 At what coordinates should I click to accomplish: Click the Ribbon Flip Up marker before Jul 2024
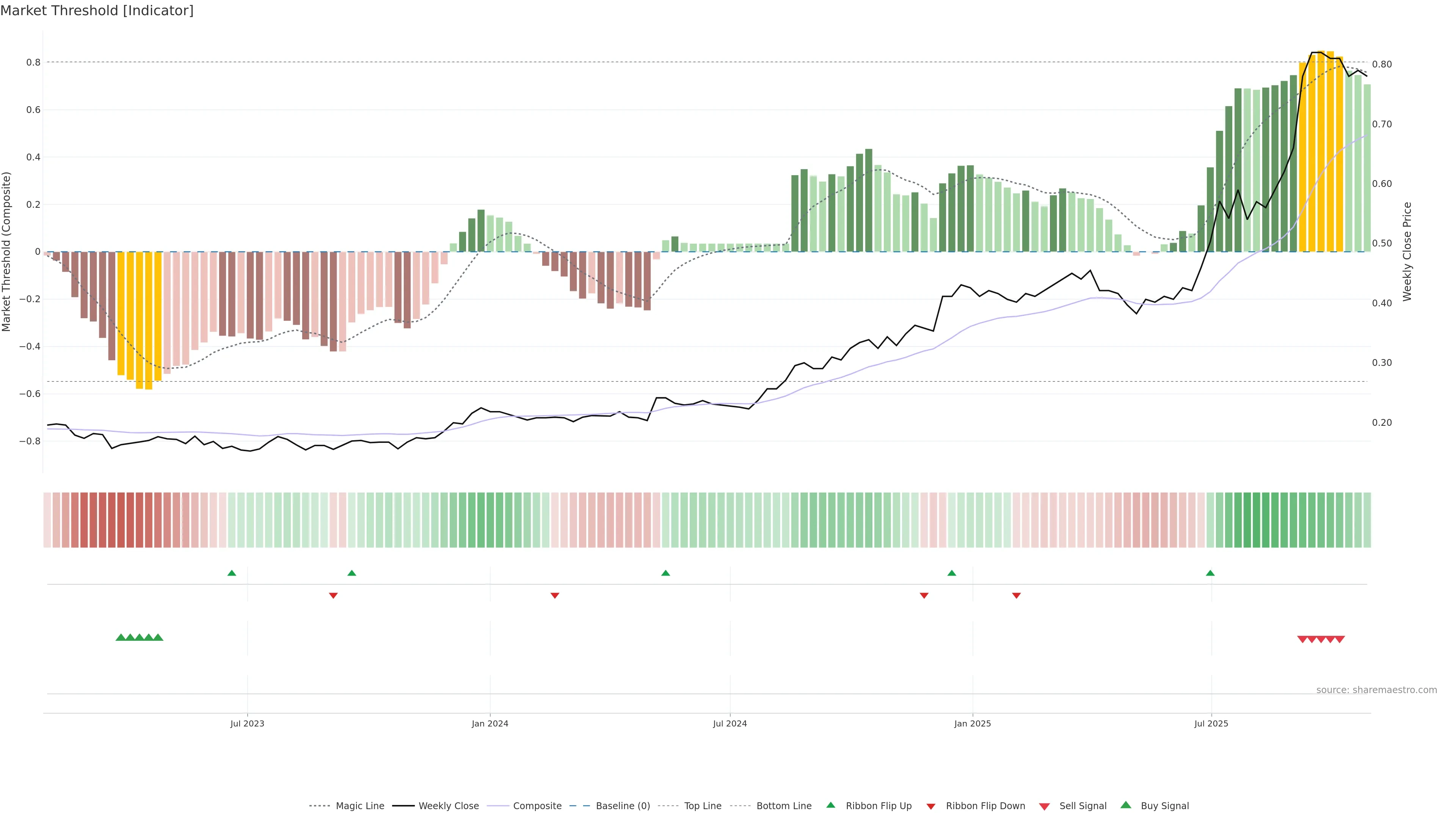(665, 573)
